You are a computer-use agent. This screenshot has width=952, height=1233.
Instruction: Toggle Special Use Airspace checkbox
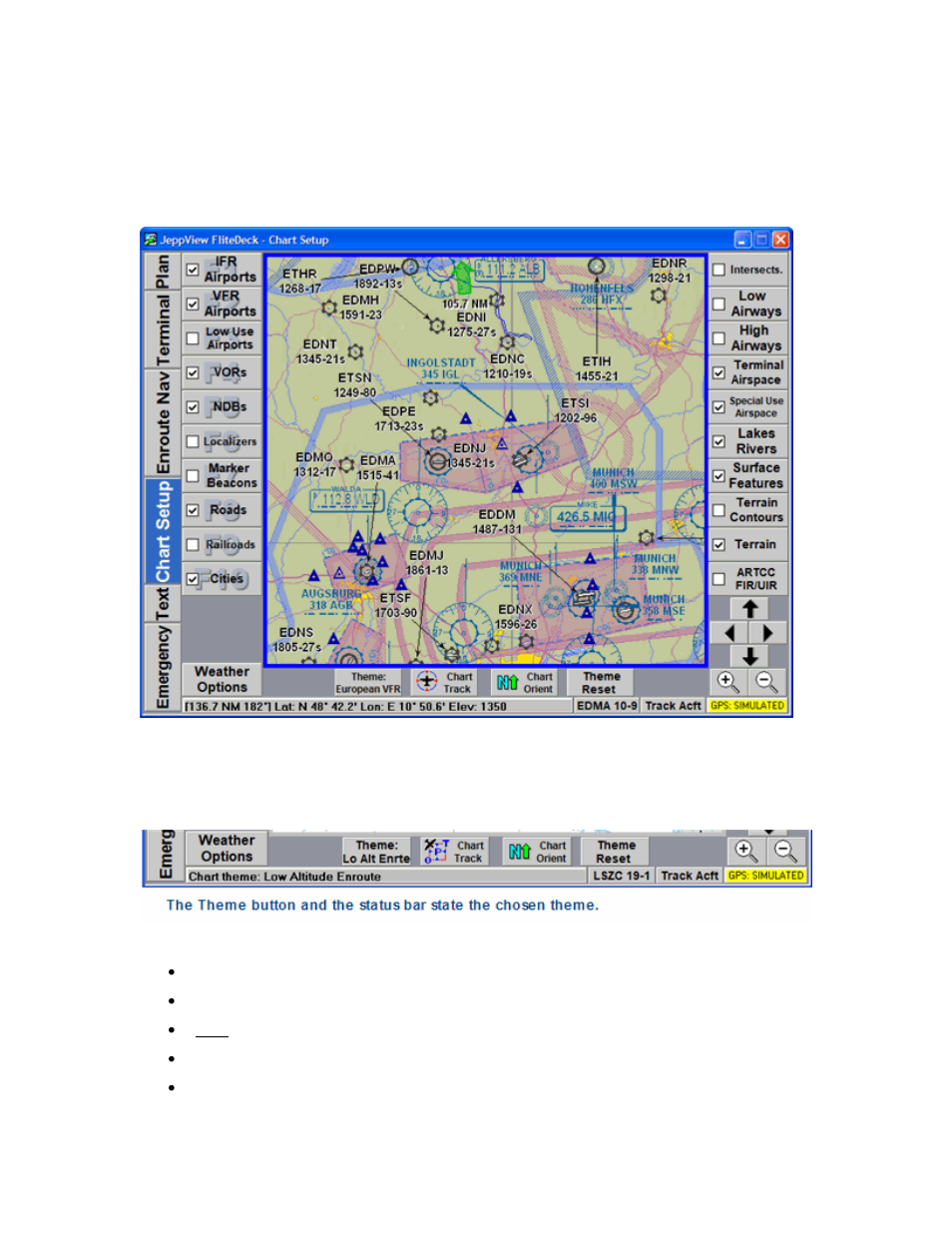coord(718,407)
